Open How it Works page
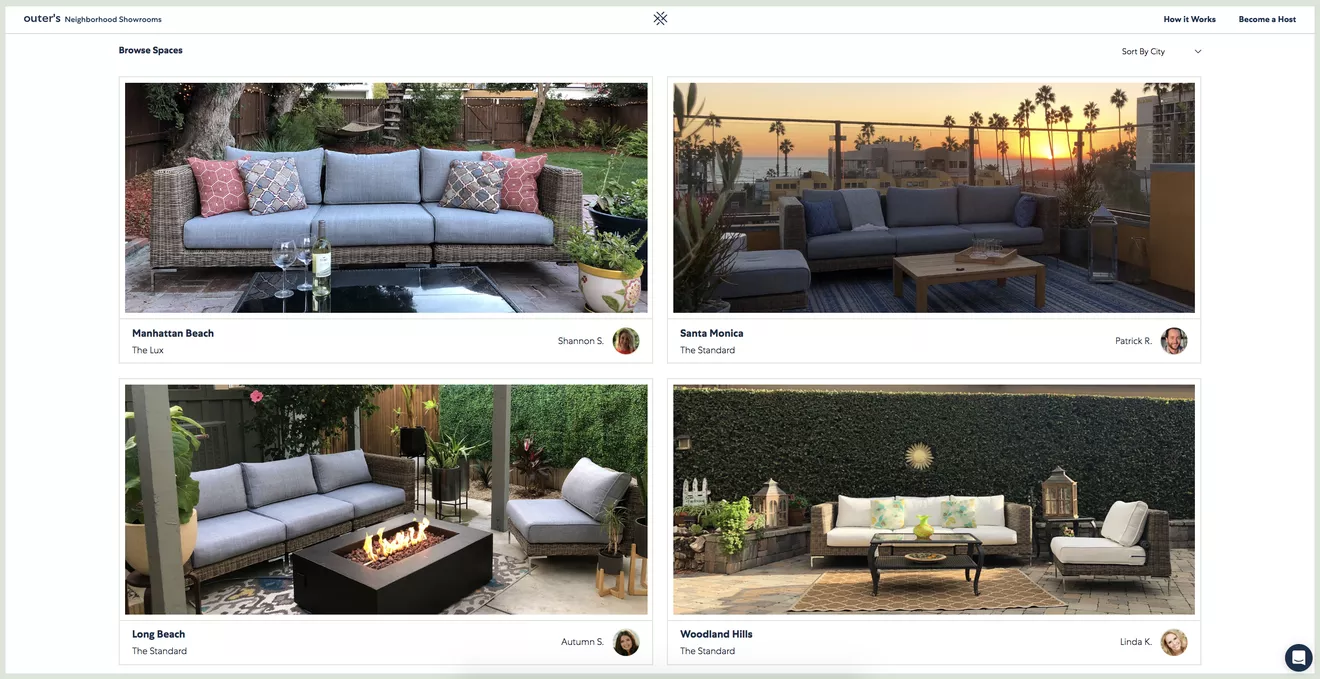Viewport: 1320px width, 679px height. click(x=1189, y=19)
